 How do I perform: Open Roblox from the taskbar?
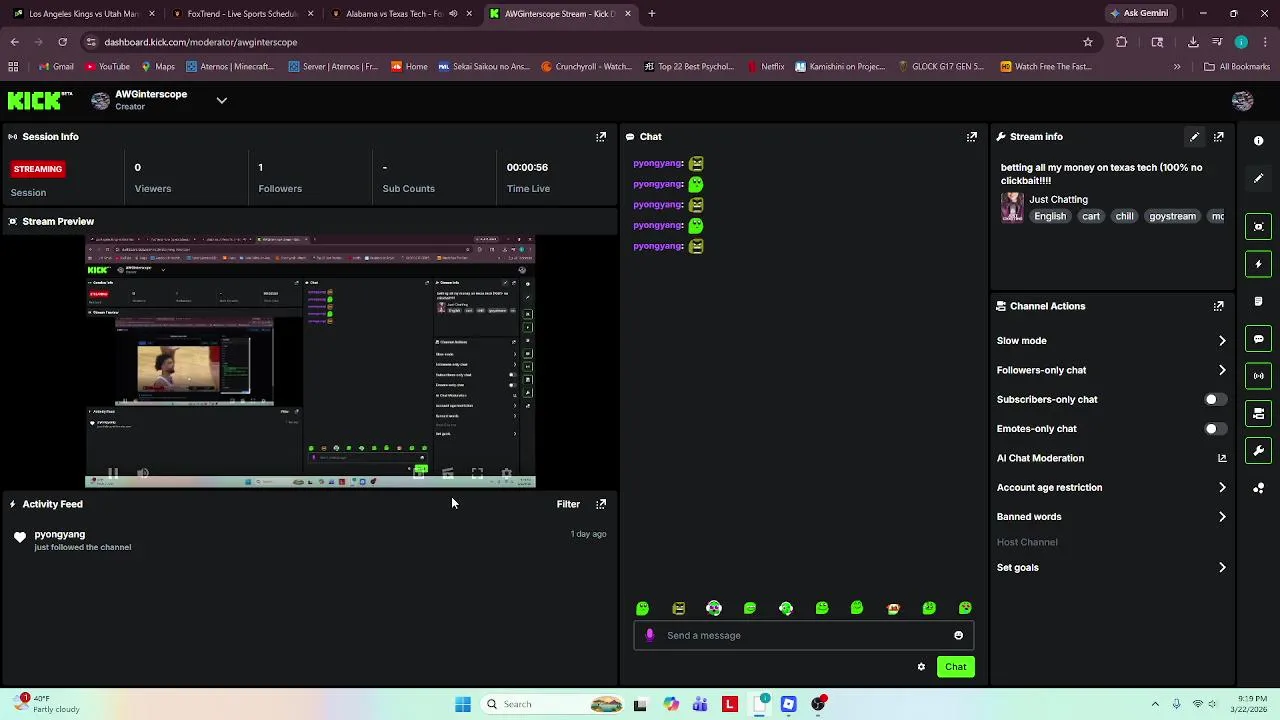point(789,704)
